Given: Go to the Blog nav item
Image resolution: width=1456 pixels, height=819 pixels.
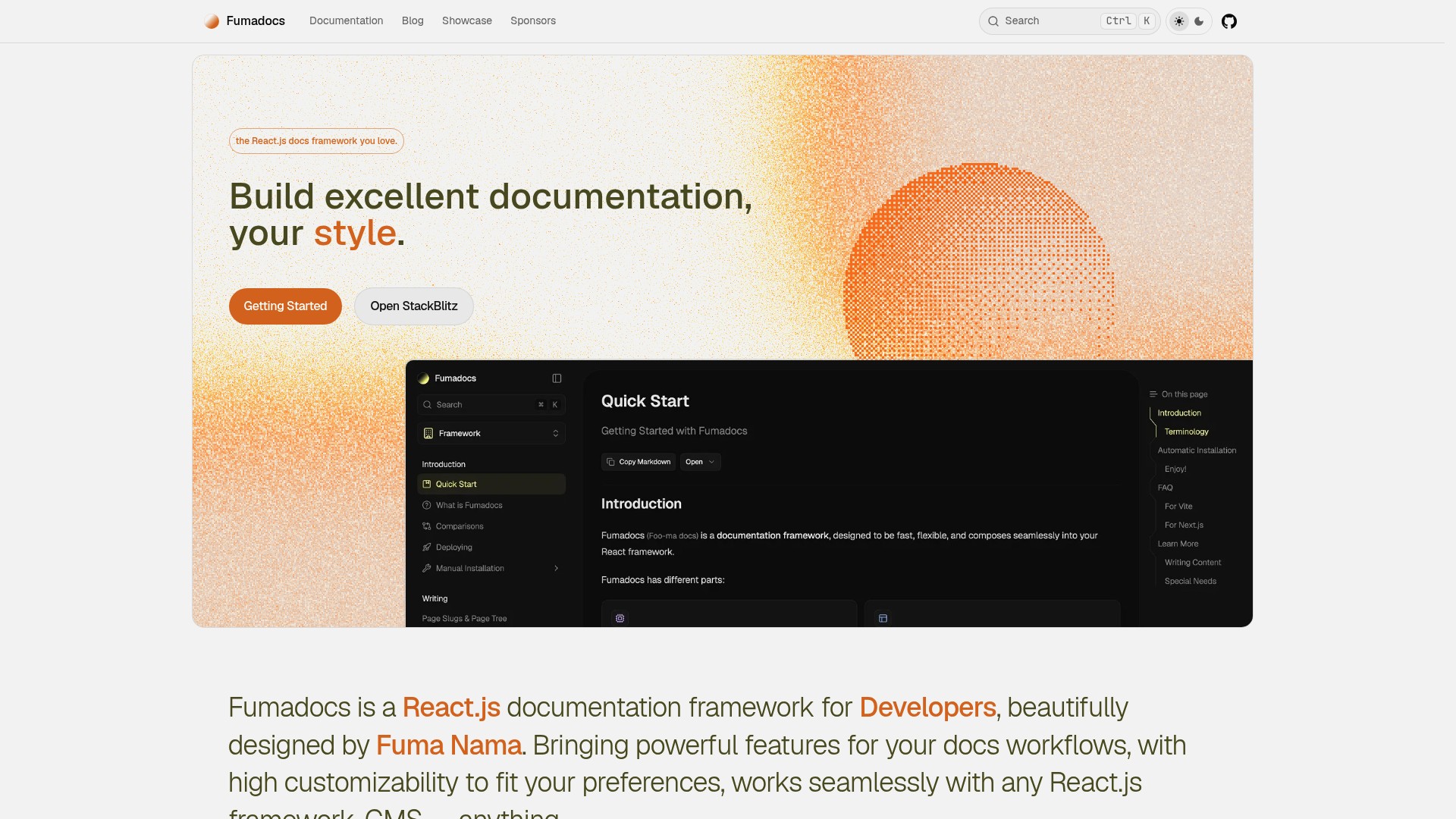Looking at the screenshot, I should [x=413, y=21].
